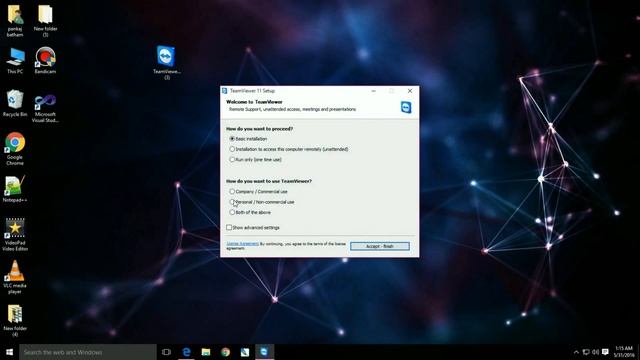Click Accept - finish button
Viewport: 640px width, 360px height.
pyautogui.click(x=380, y=246)
